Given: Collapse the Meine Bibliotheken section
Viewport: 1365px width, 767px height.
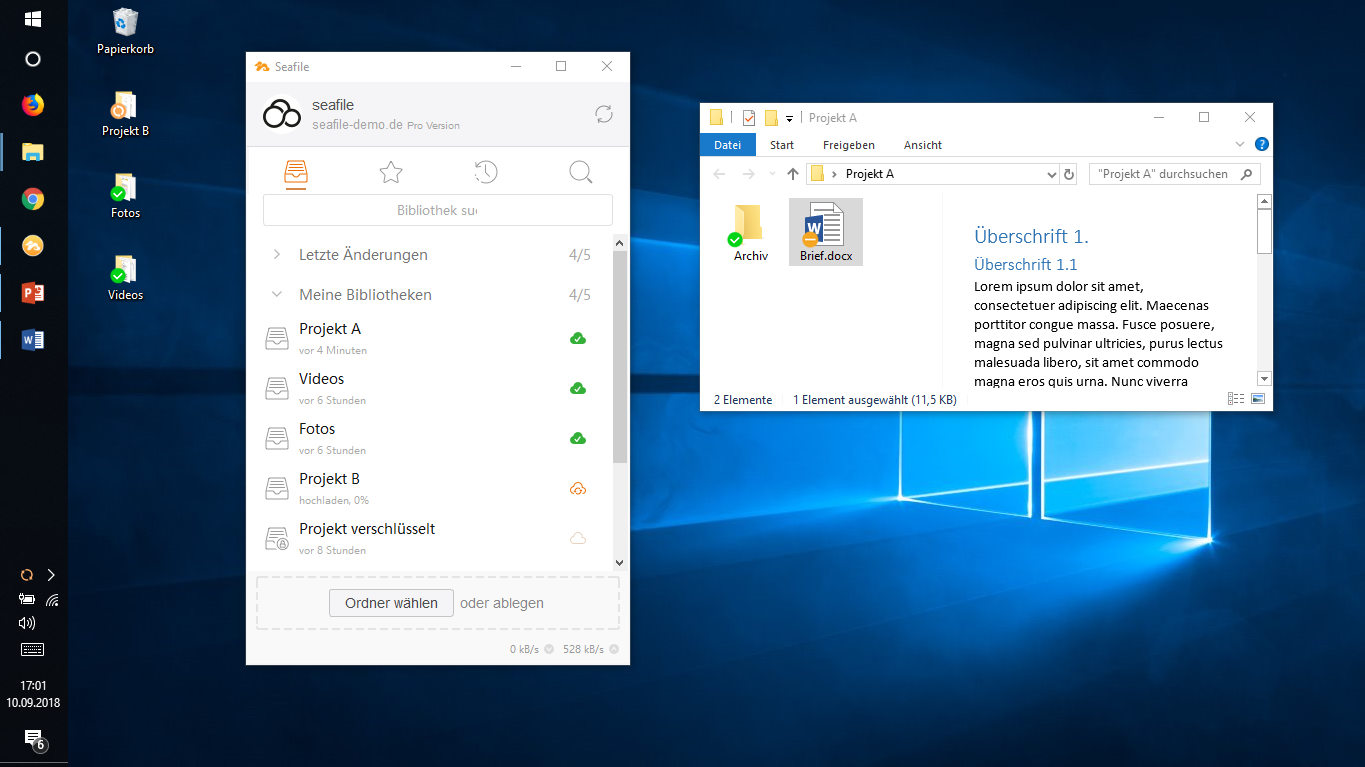Looking at the screenshot, I should coord(278,294).
